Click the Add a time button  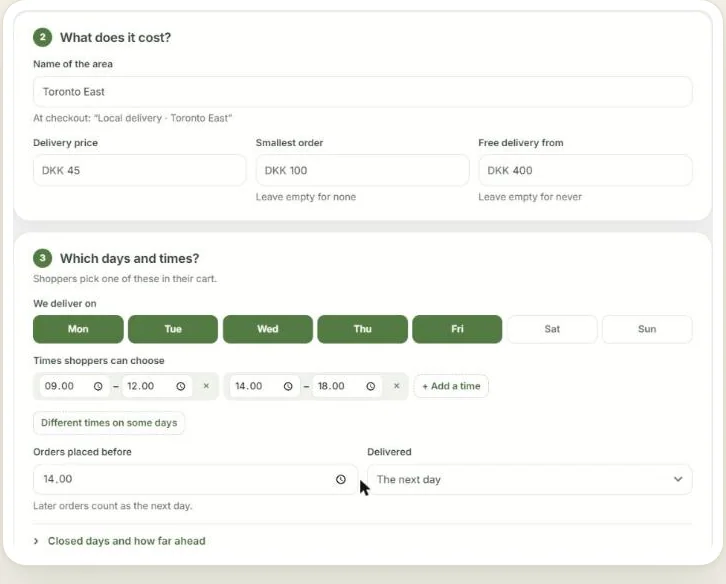tap(451, 386)
